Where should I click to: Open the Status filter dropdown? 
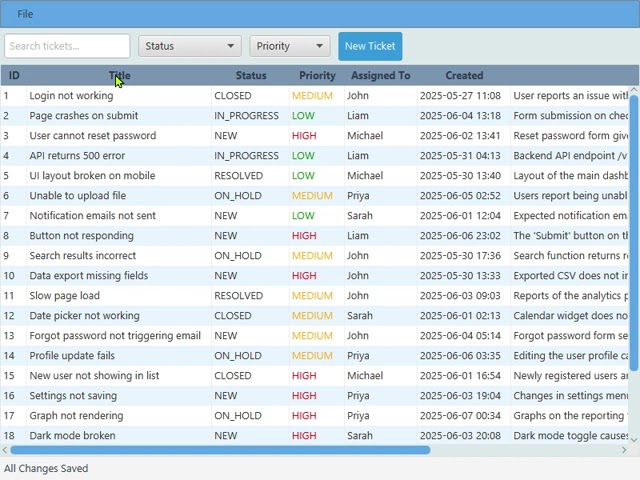(190, 46)
